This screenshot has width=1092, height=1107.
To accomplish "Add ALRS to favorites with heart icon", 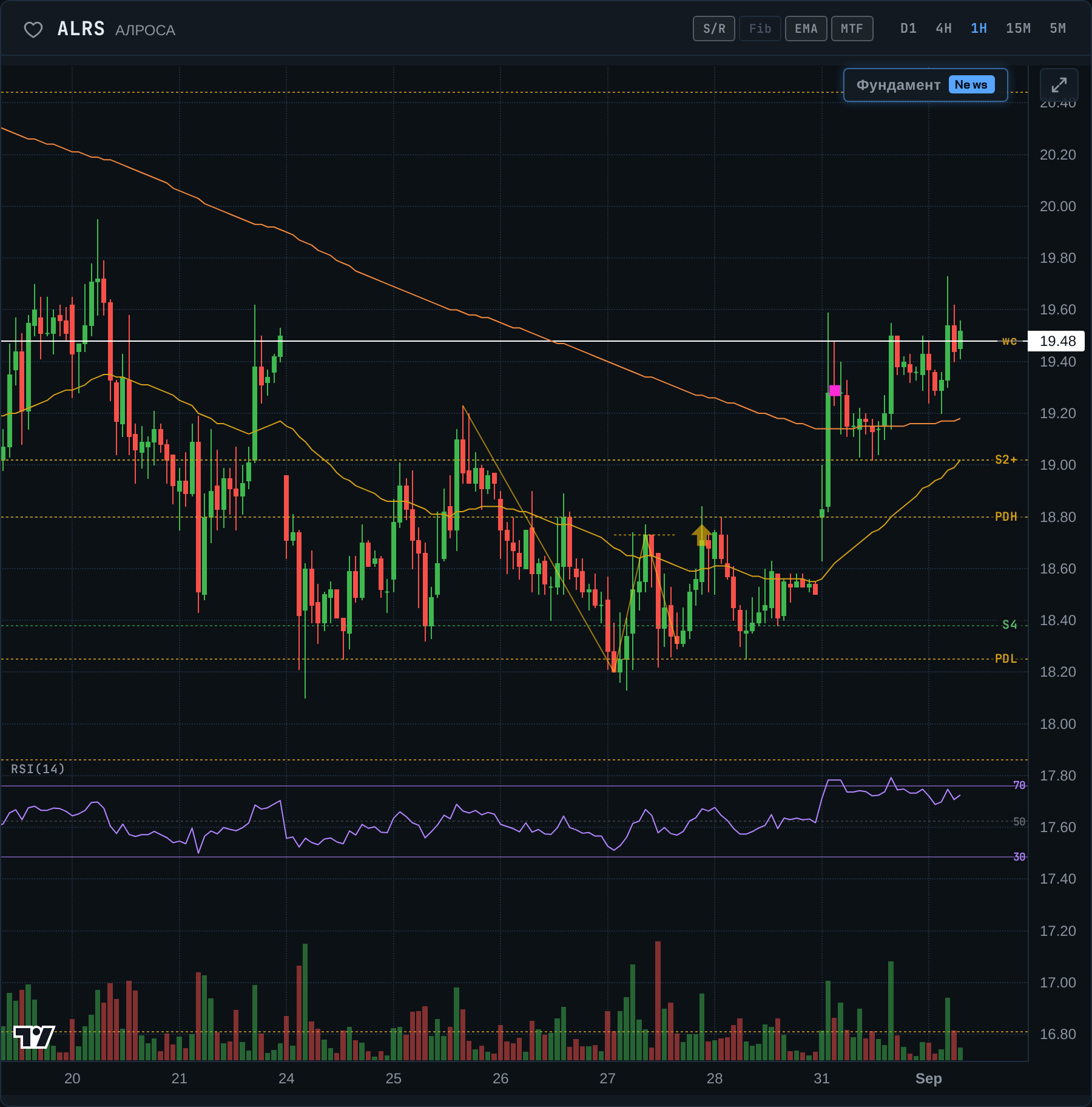I will pyautogui.click(x=33, y=29).
